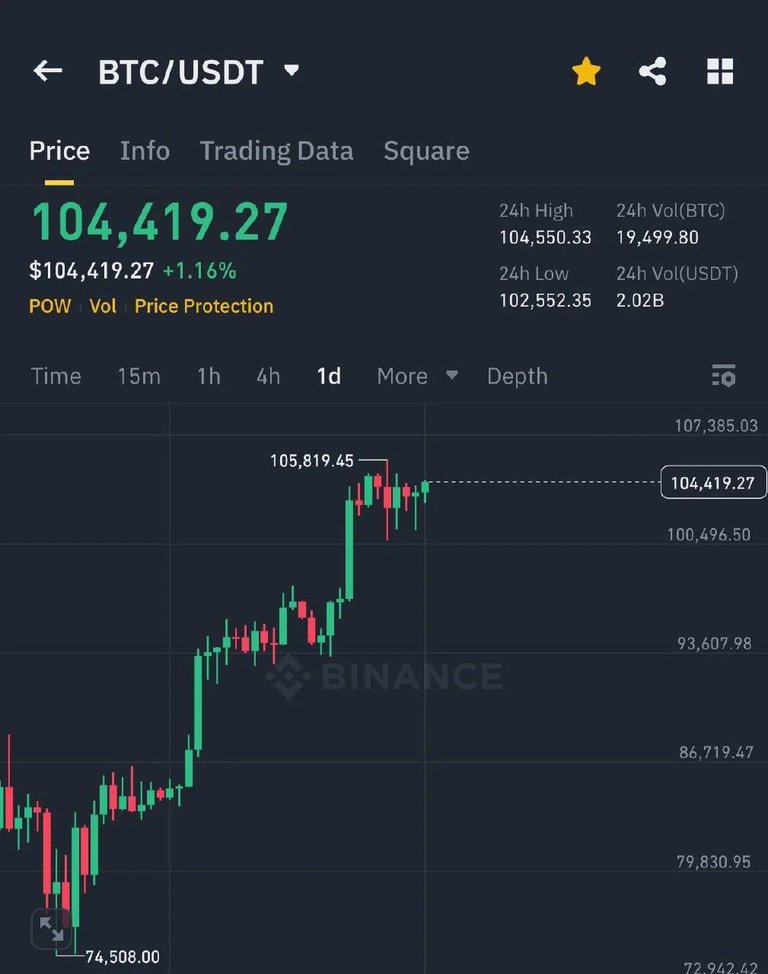Select the 1h timeframe

click(x=209, y=376)
